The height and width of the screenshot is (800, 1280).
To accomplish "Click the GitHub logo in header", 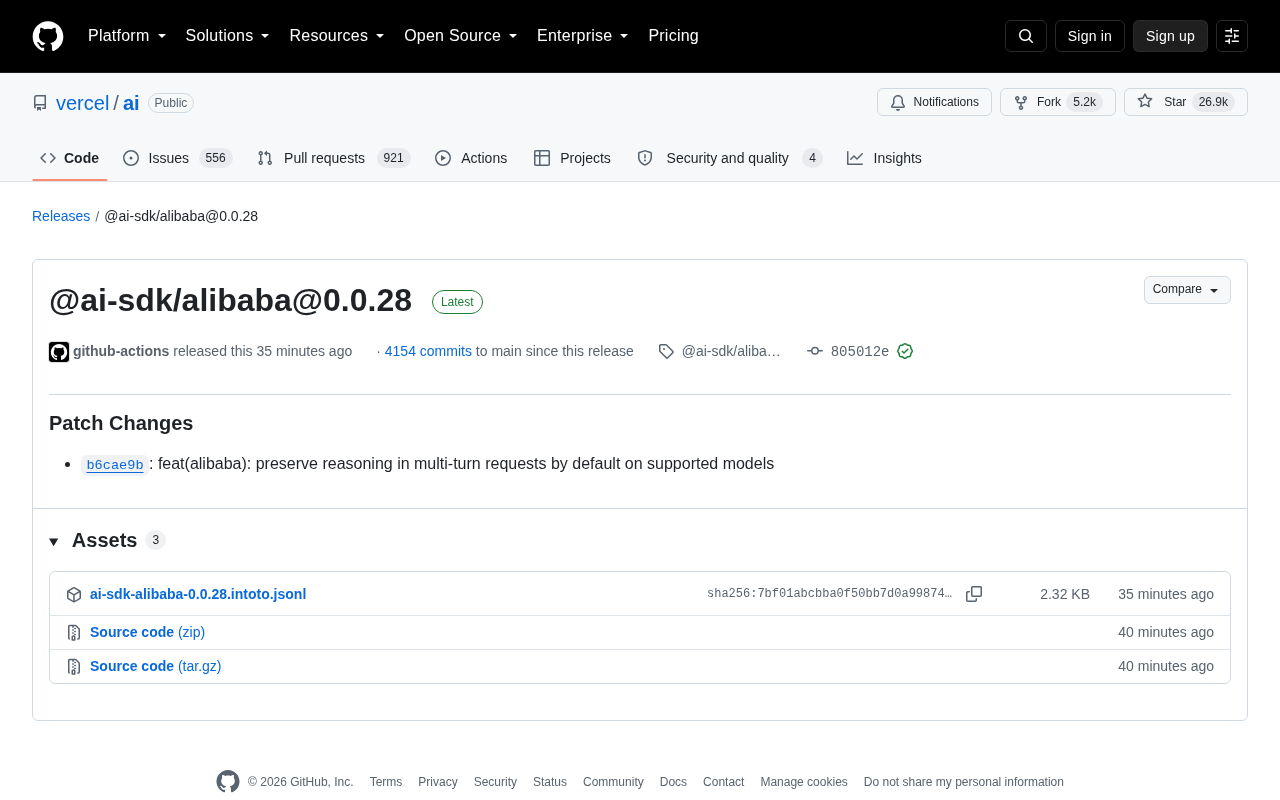I will 48,36.
